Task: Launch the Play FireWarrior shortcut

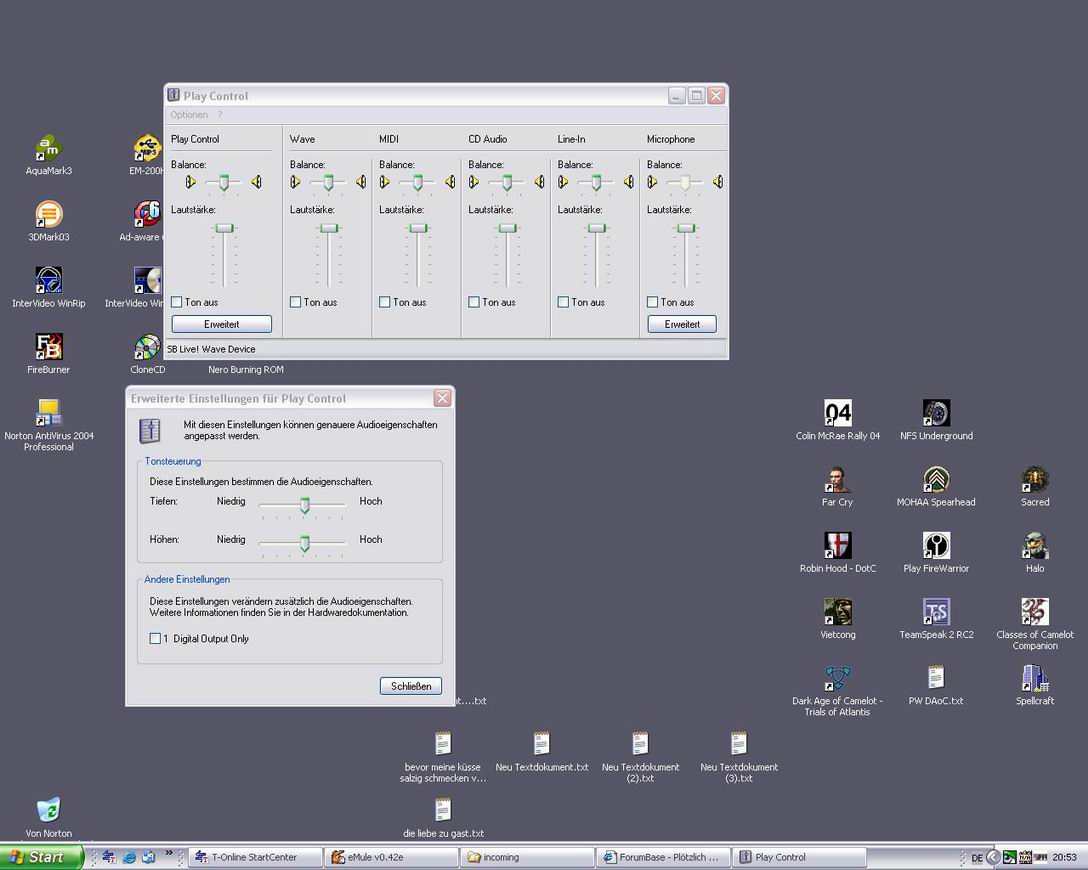Action: 936,545
